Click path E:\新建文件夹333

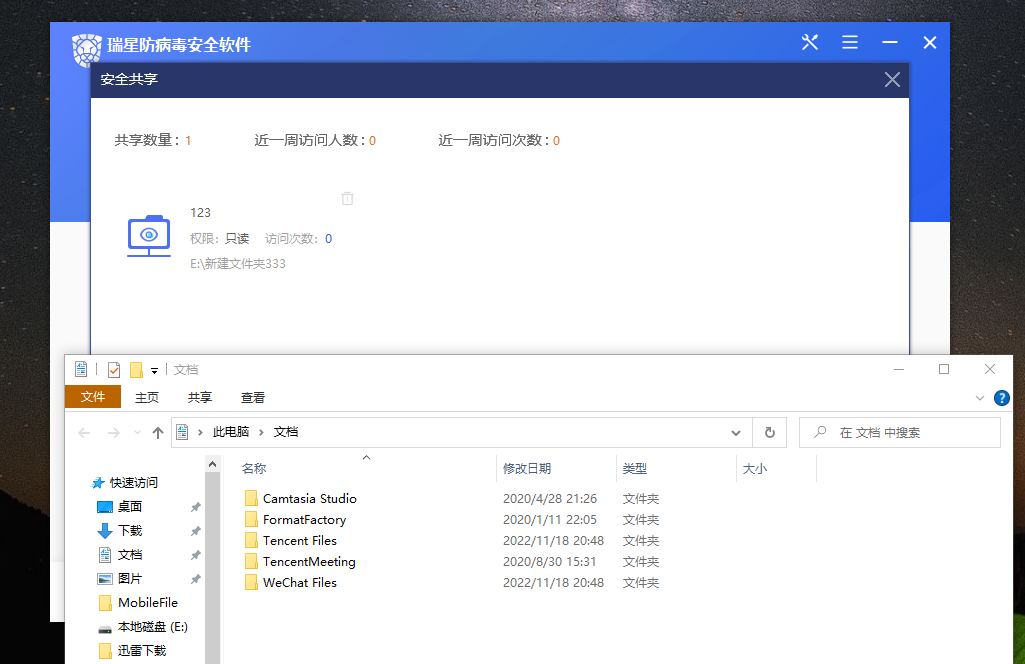click(238, 263)
